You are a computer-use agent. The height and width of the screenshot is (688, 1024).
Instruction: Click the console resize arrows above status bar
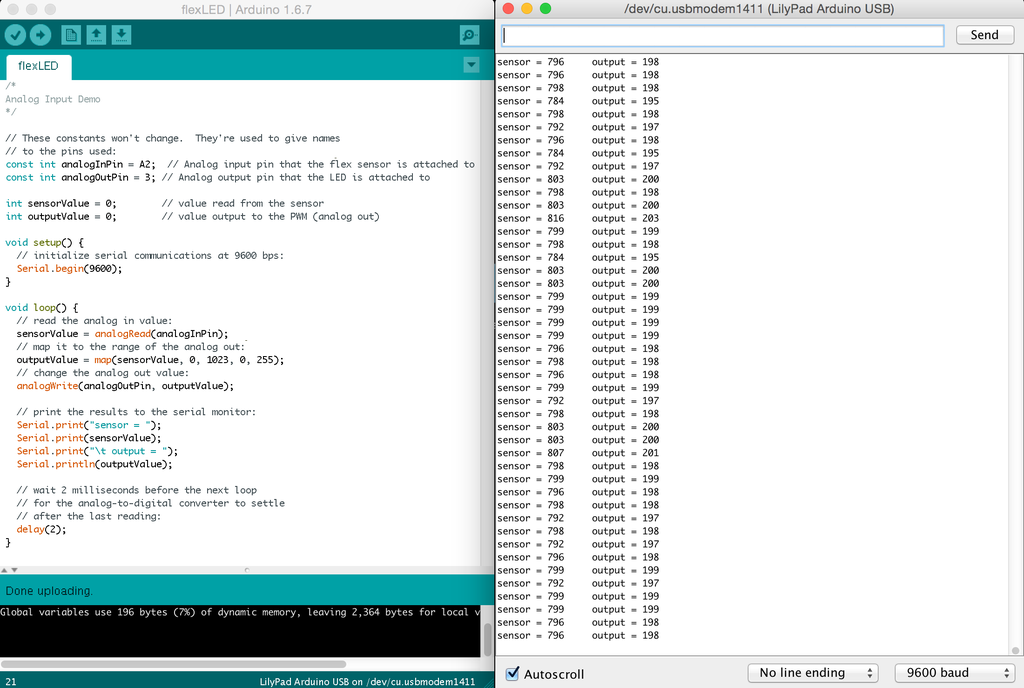coord(9,570)
